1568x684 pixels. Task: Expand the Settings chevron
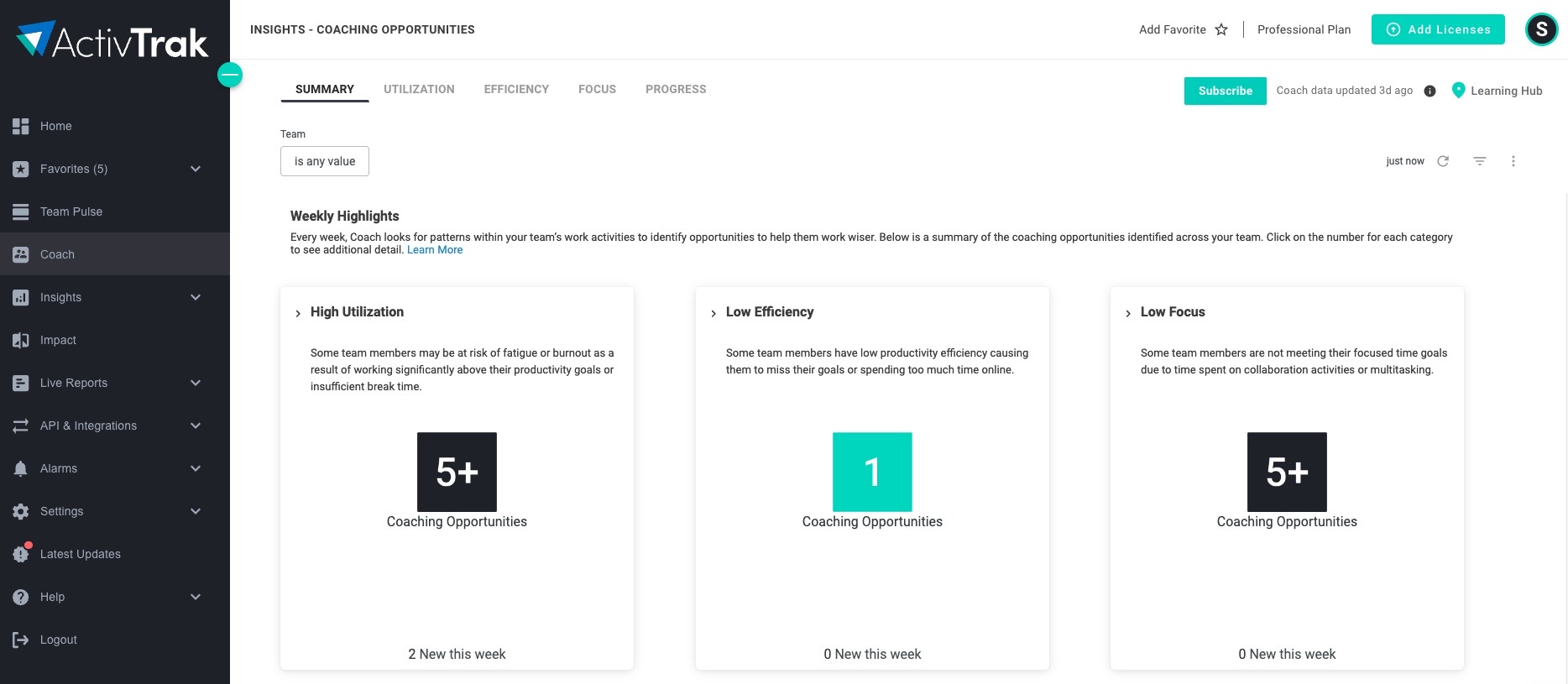[196, 511]
